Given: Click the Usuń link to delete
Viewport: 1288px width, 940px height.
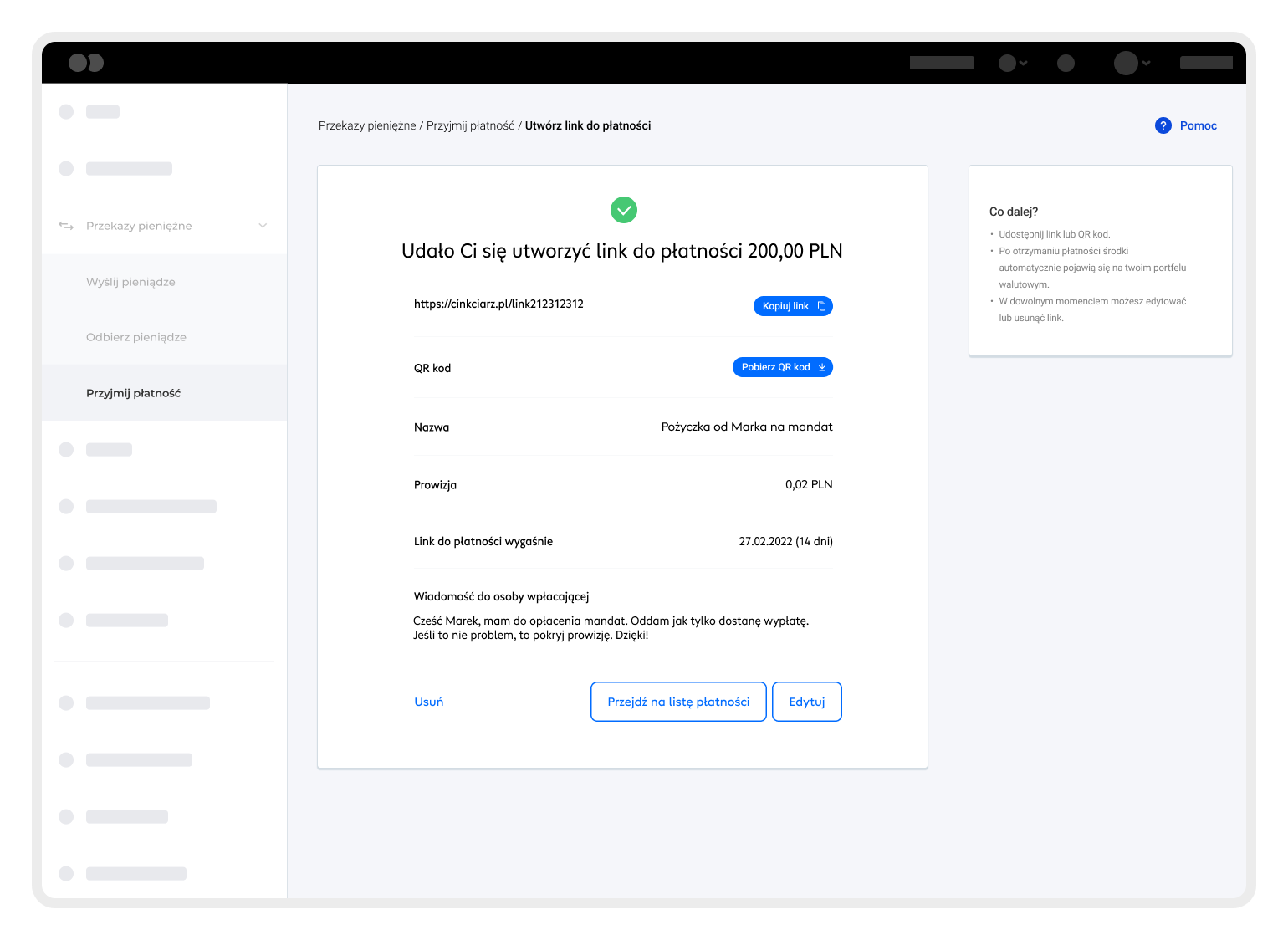Looking at the screenshot, I should [429, 702].
